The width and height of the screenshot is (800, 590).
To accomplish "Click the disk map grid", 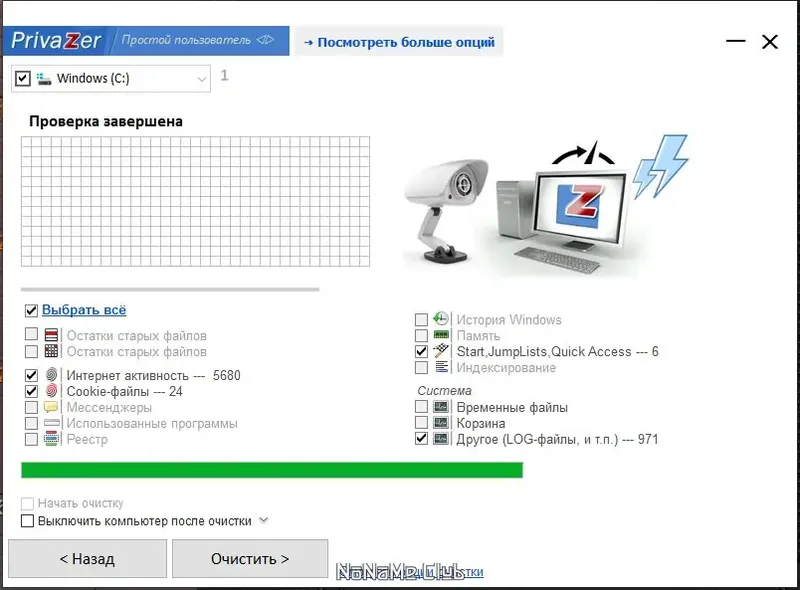I will click(195, 201).
